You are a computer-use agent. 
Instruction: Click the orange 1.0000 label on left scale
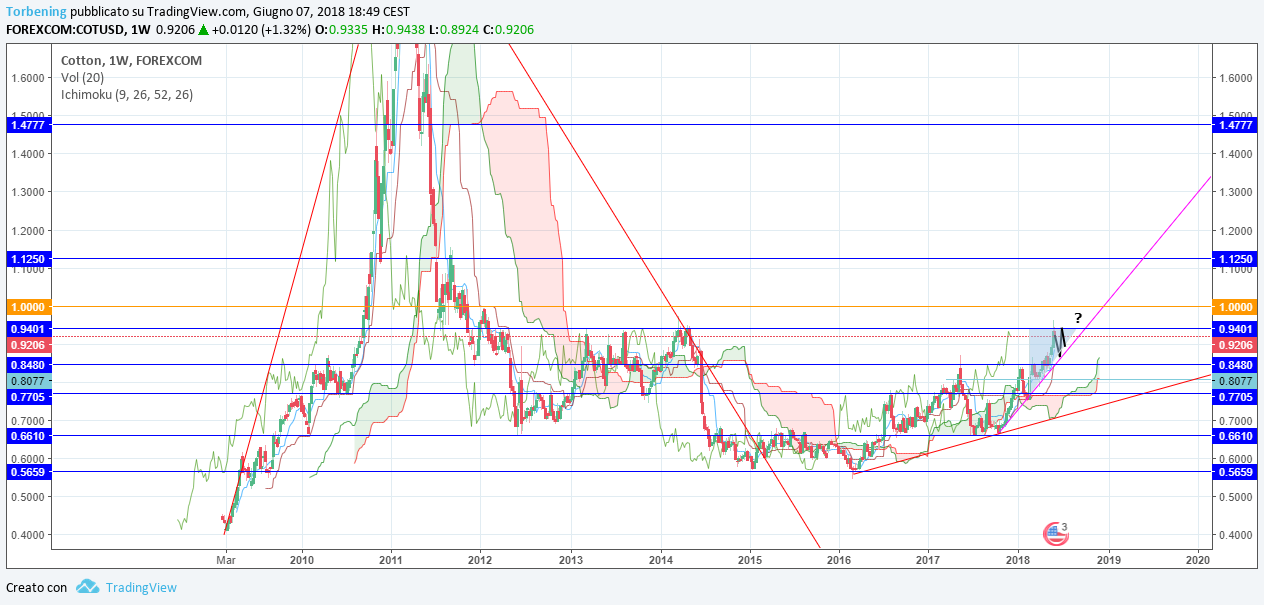(x=28, y=307)
